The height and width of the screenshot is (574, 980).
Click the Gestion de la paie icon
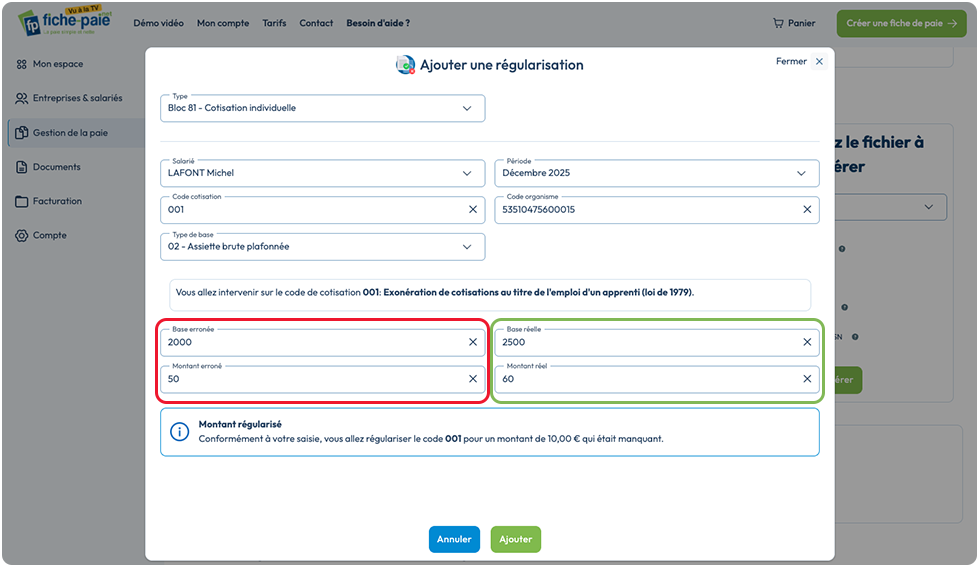point(22,133)
